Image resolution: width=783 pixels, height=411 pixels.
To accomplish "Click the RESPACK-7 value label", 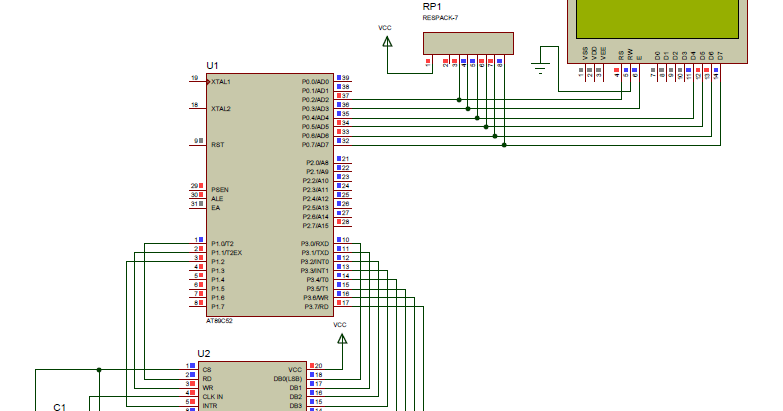I will pos(440,18).
